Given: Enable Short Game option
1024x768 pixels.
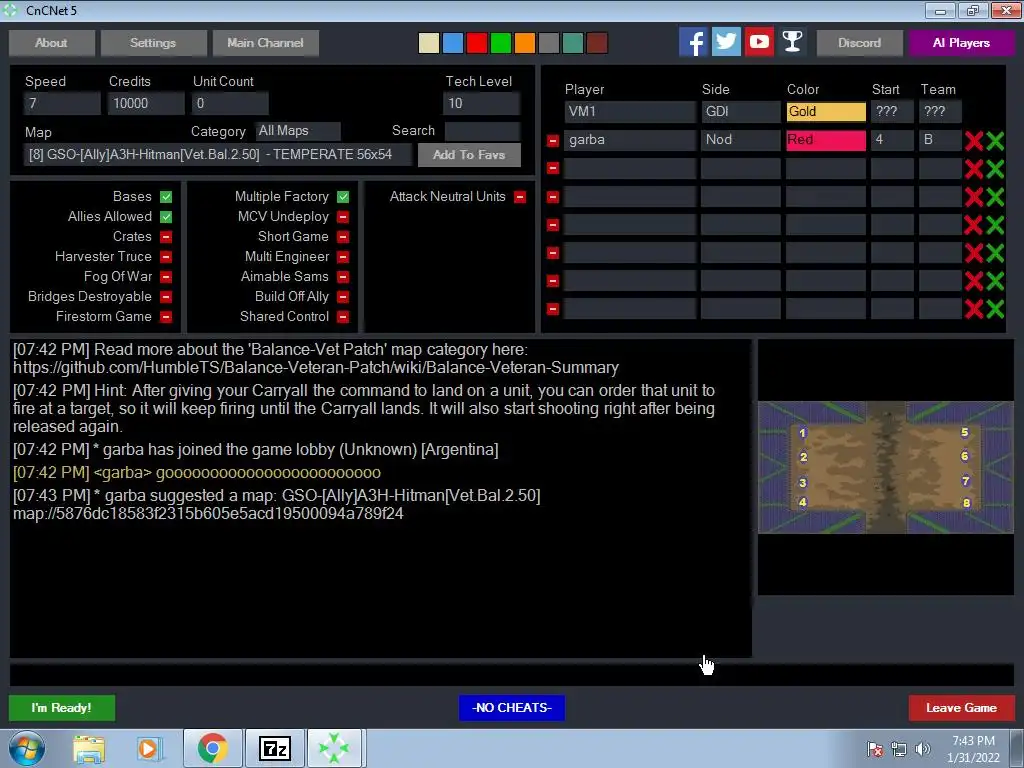Looking at the screenshot, I should pyautogui.click(x=343, y=236).
